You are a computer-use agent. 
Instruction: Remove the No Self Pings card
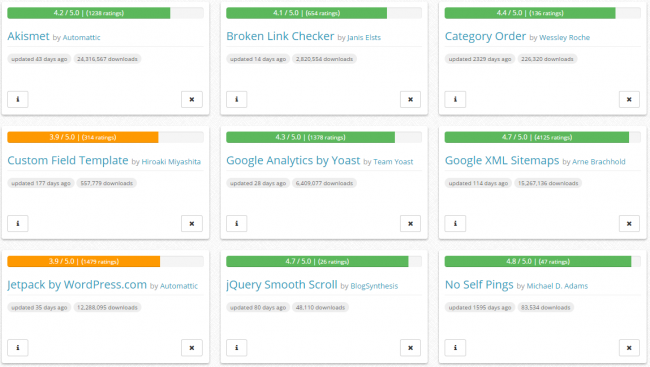(x=629, y=348)
